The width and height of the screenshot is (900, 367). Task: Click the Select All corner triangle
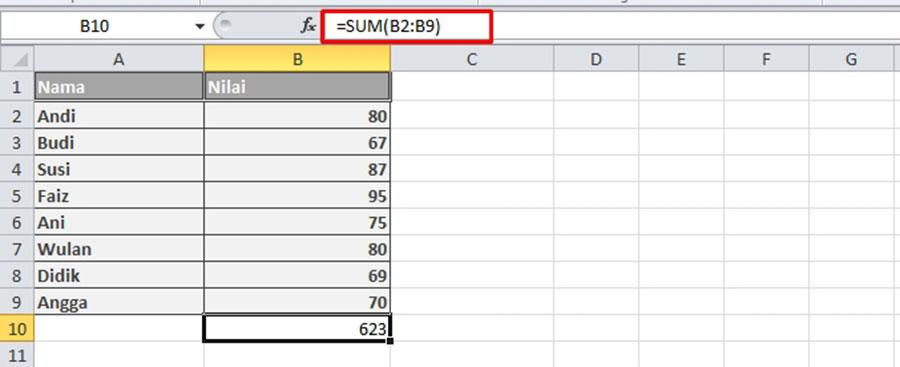(17, 59)
